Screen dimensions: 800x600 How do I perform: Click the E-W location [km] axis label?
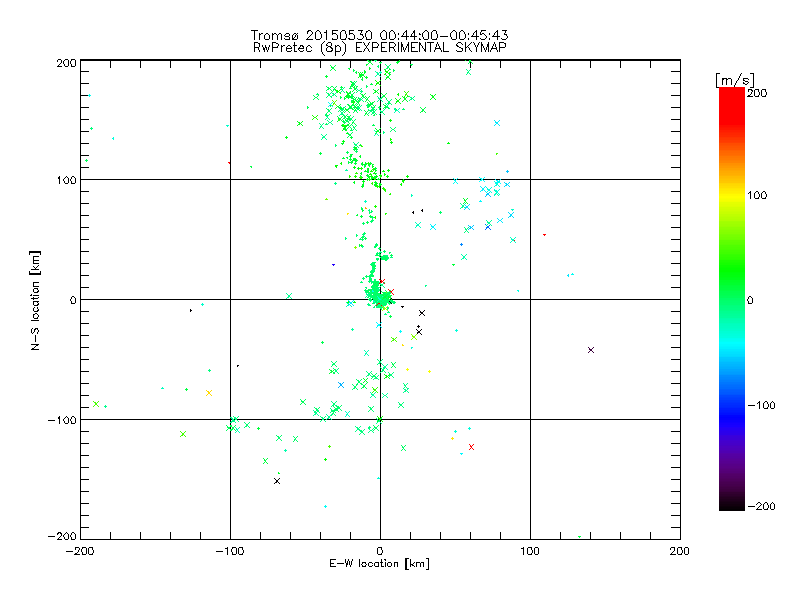pyautogui.click(x=379, y=564)
